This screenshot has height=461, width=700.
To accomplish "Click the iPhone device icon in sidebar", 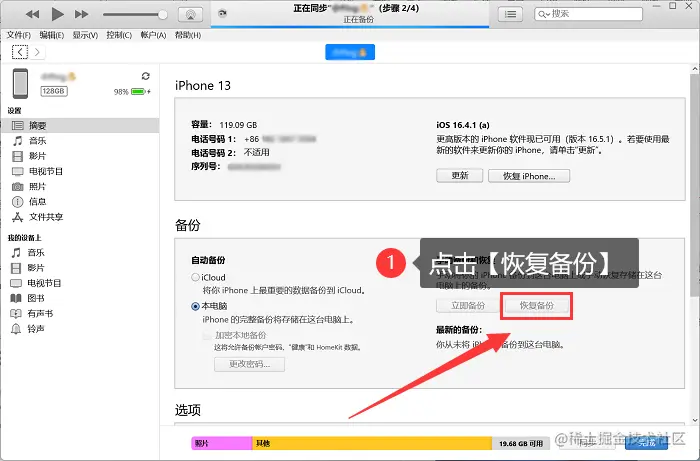I will (20, 83).
